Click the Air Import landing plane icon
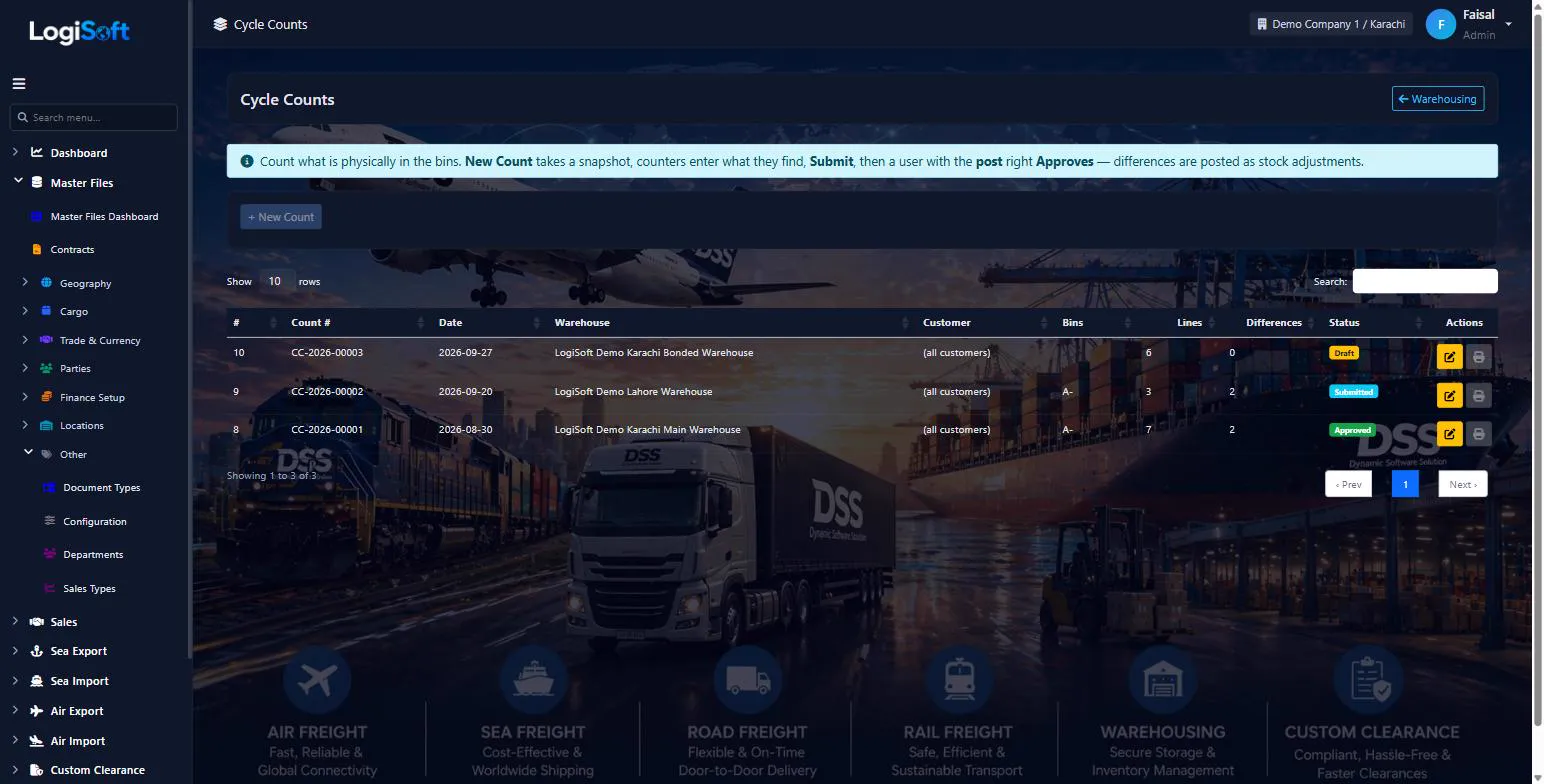Screen dimensions: 1544x784 point(37,741)
